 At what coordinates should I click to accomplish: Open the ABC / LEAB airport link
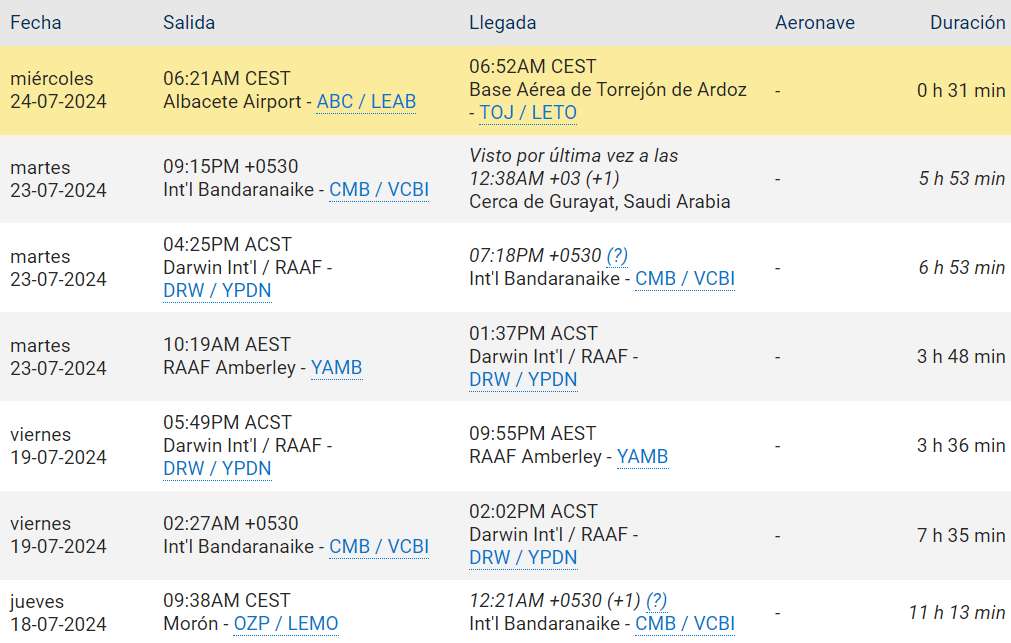click(x=366, y=102)
